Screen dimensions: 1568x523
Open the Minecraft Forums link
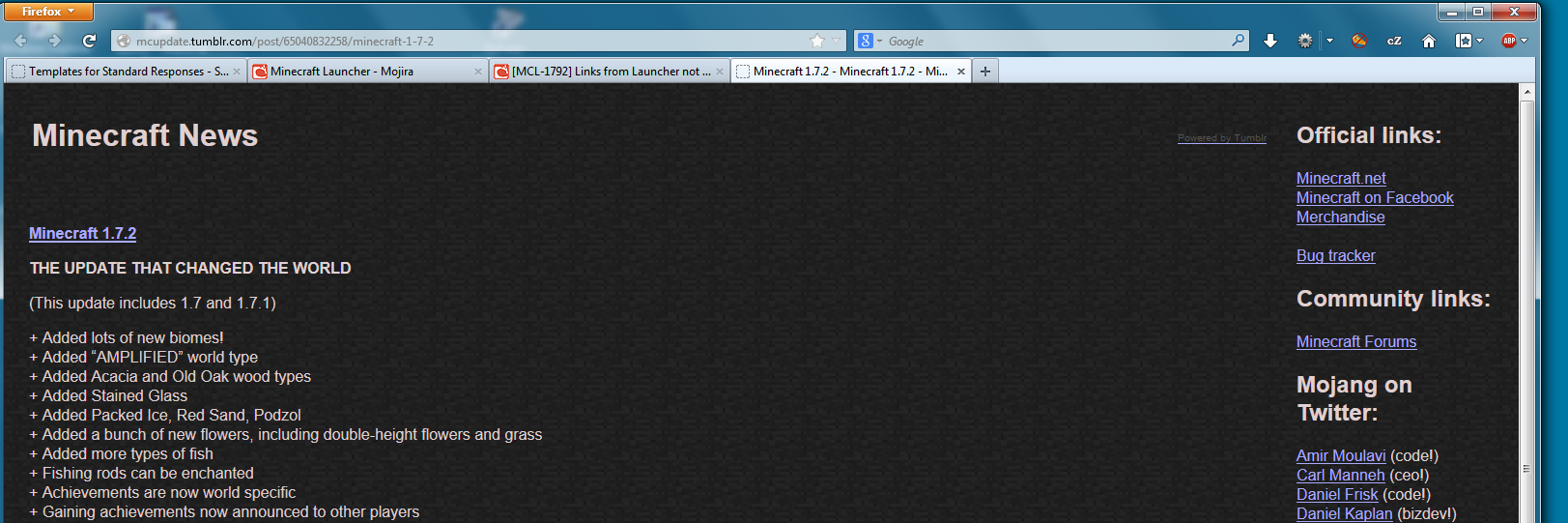(1356, 342)
